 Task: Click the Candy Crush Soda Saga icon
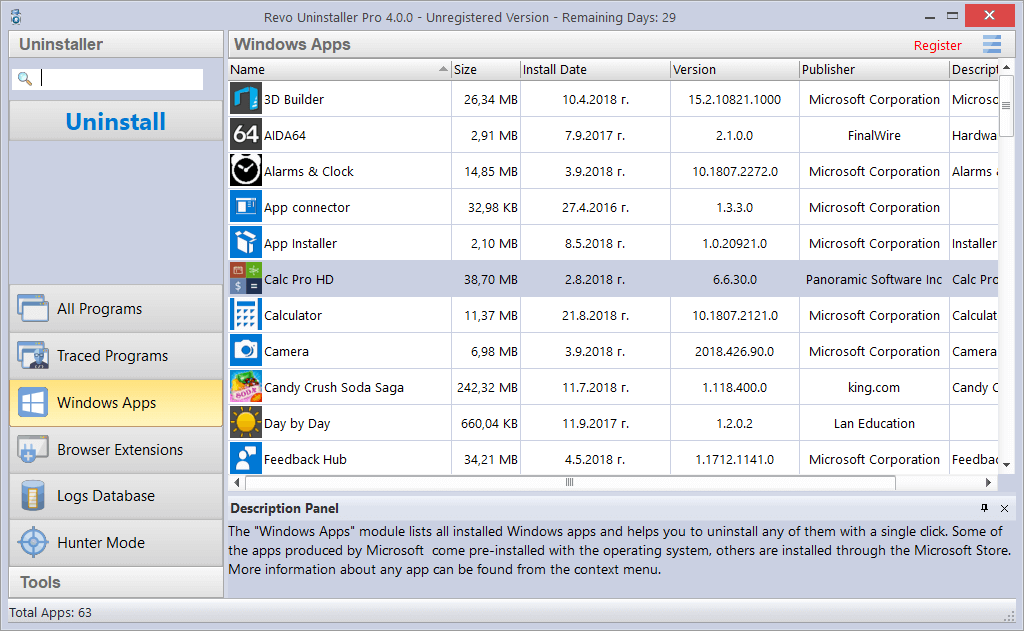[245, 387]
